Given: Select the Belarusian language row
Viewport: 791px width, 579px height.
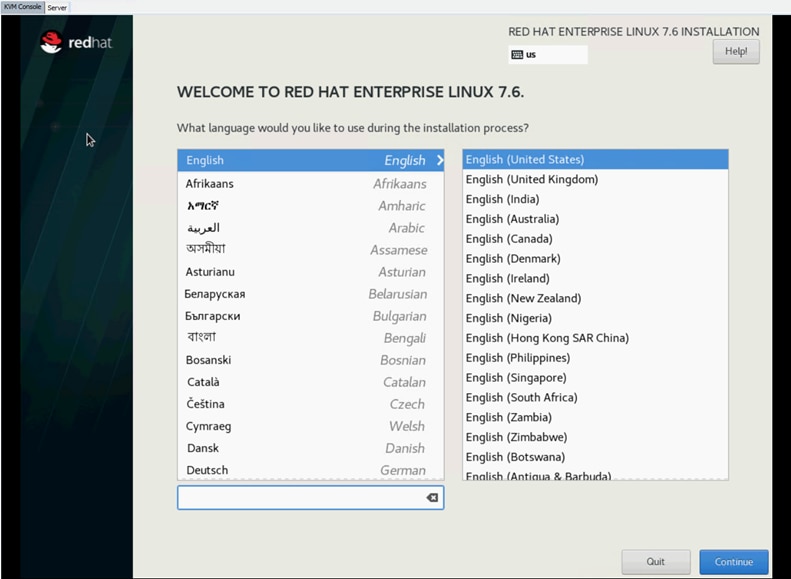Looking at the screenshot, I should coord(311,294).
